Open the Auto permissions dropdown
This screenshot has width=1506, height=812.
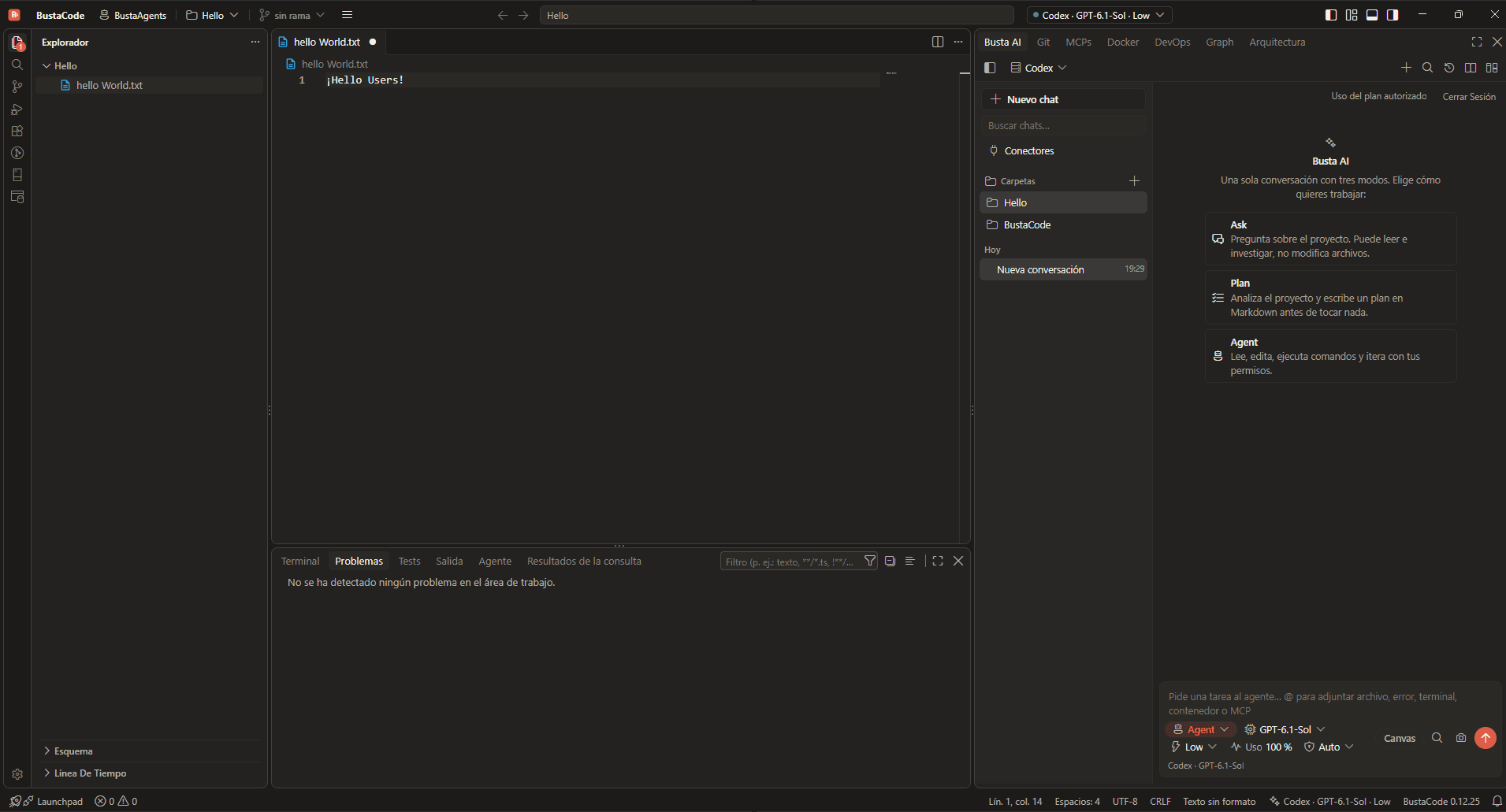pyautogui.click(x=1329, y=747)
